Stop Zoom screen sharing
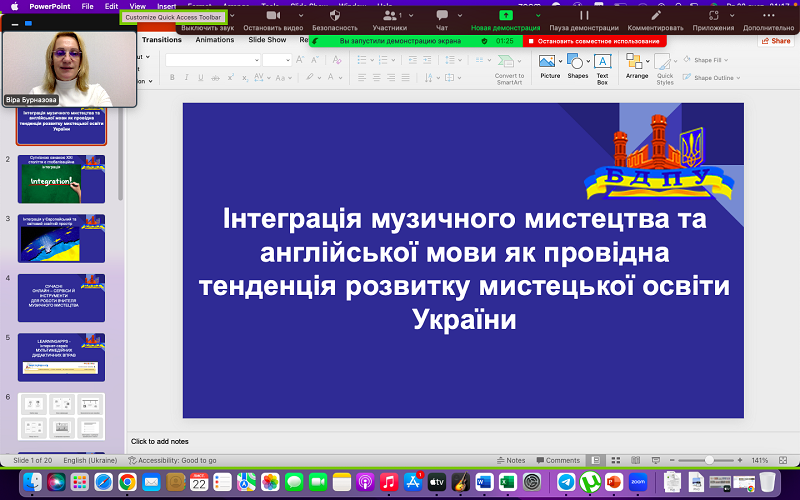Screen dimensions: 800x500 coord(595,41)
